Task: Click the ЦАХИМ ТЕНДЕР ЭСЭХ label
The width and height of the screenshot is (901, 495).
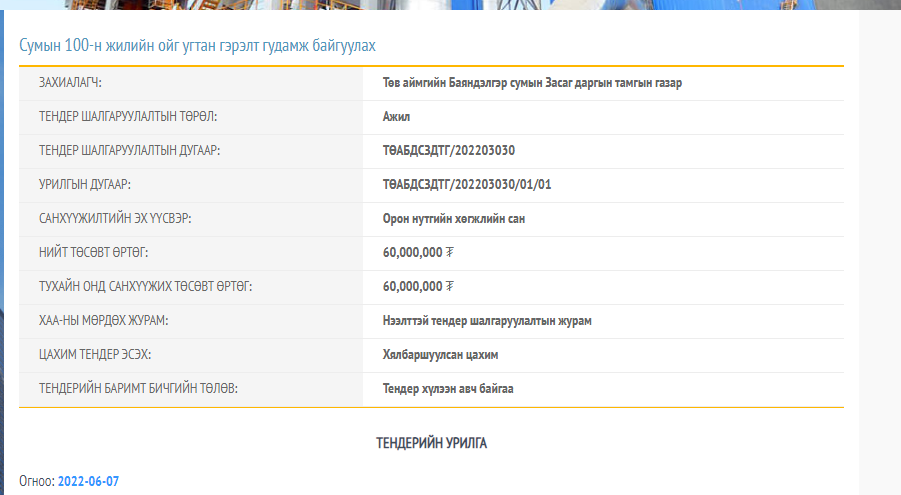Action: 95,355
